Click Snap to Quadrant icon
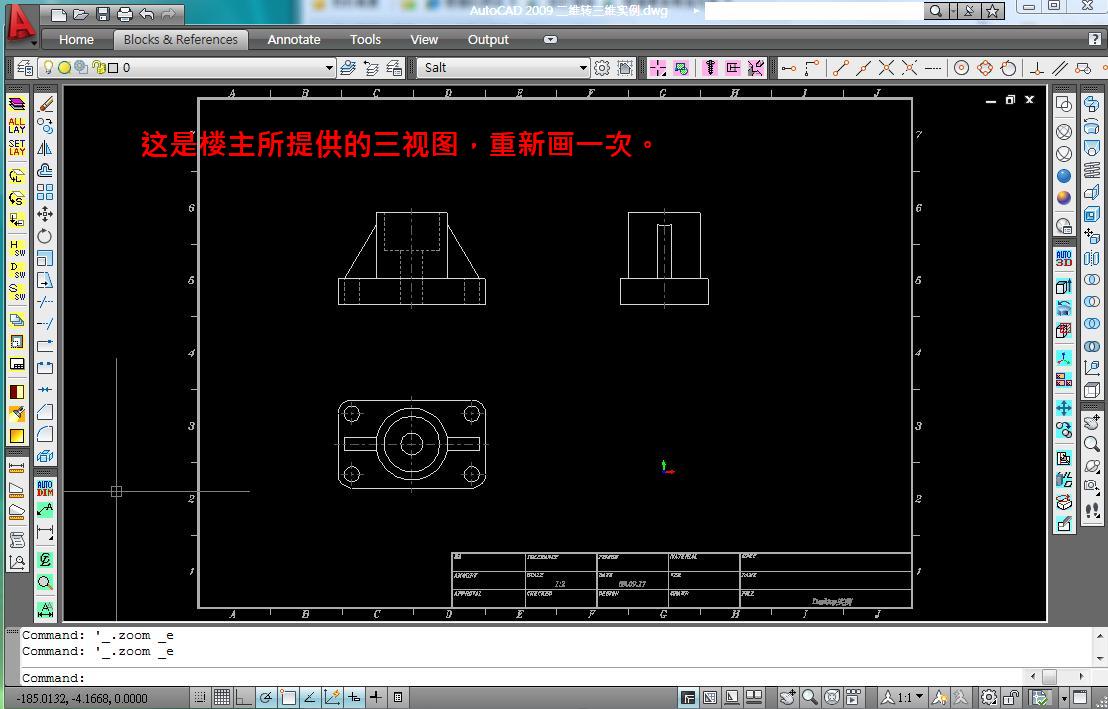1108x709 pixels. pyautogui.click(x=984, y=68)
